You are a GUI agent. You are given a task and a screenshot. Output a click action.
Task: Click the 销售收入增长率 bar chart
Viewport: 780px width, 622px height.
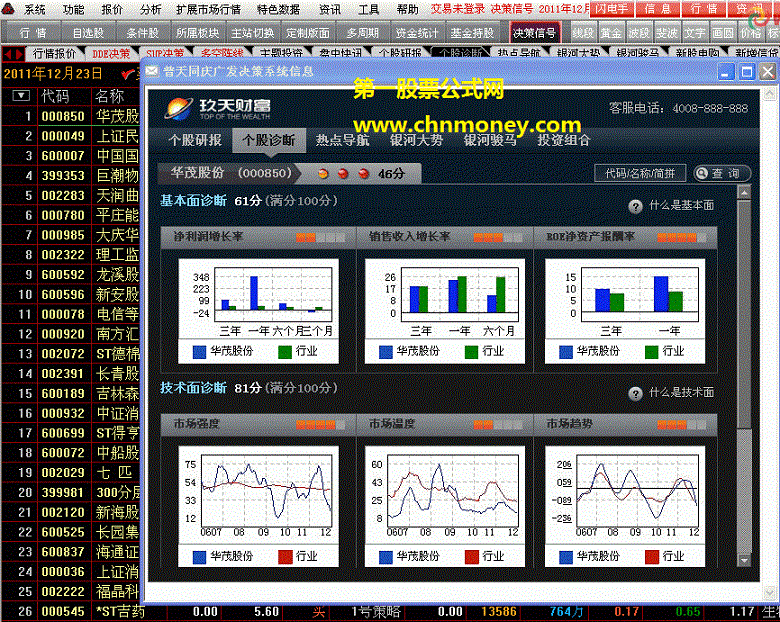[x=444, y=311]
